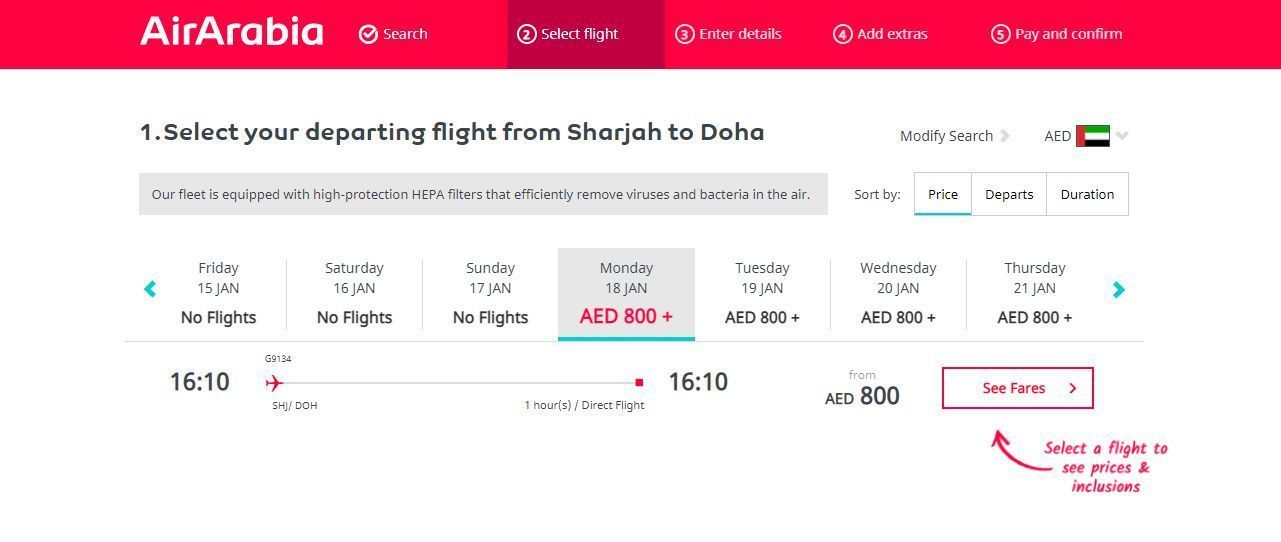The image size is (1281, 542).
Task: Expand fares with See Fares chevron
Action: coord(1073,388)
